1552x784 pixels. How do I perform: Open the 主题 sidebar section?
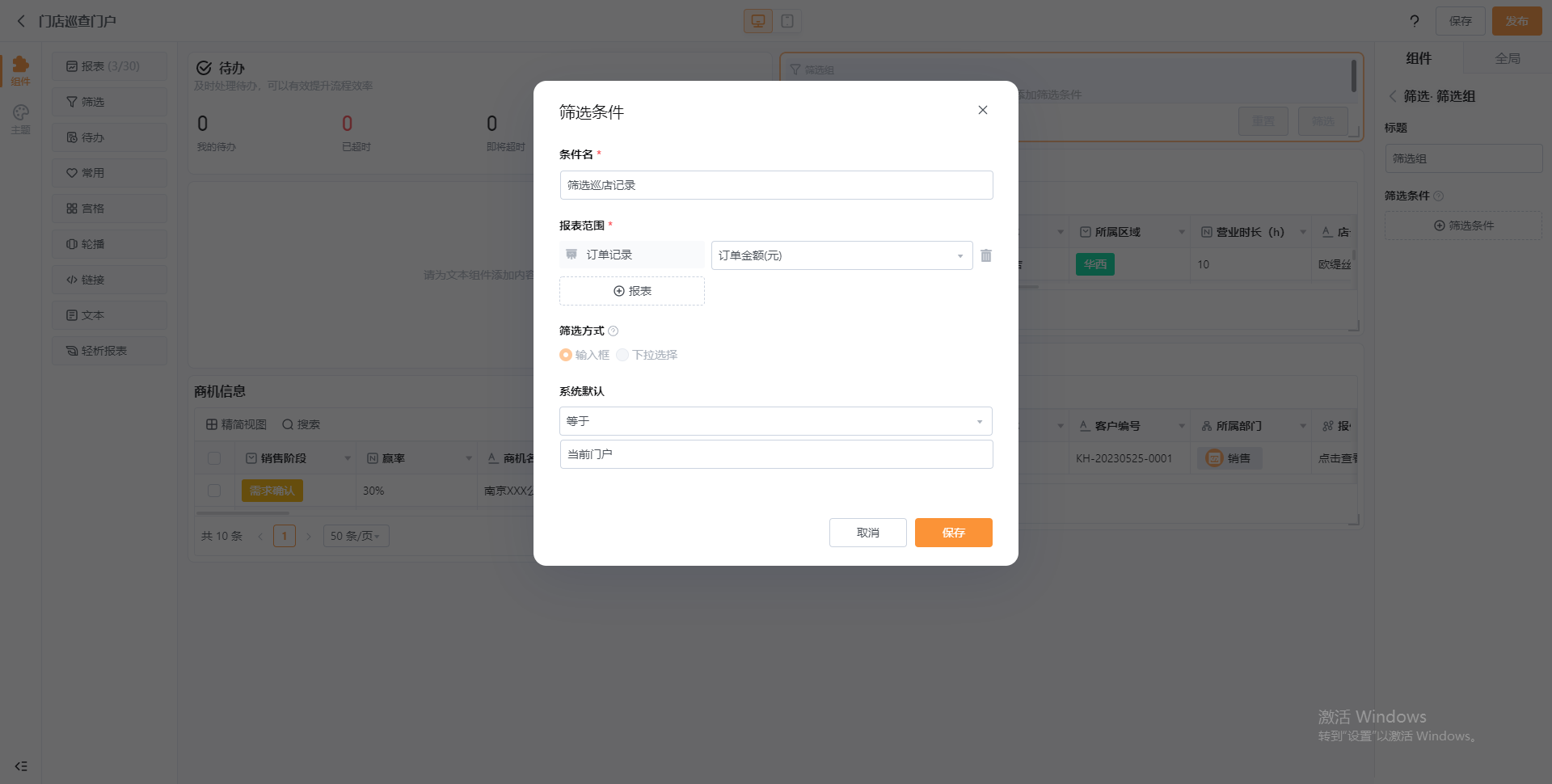[21, 120]
